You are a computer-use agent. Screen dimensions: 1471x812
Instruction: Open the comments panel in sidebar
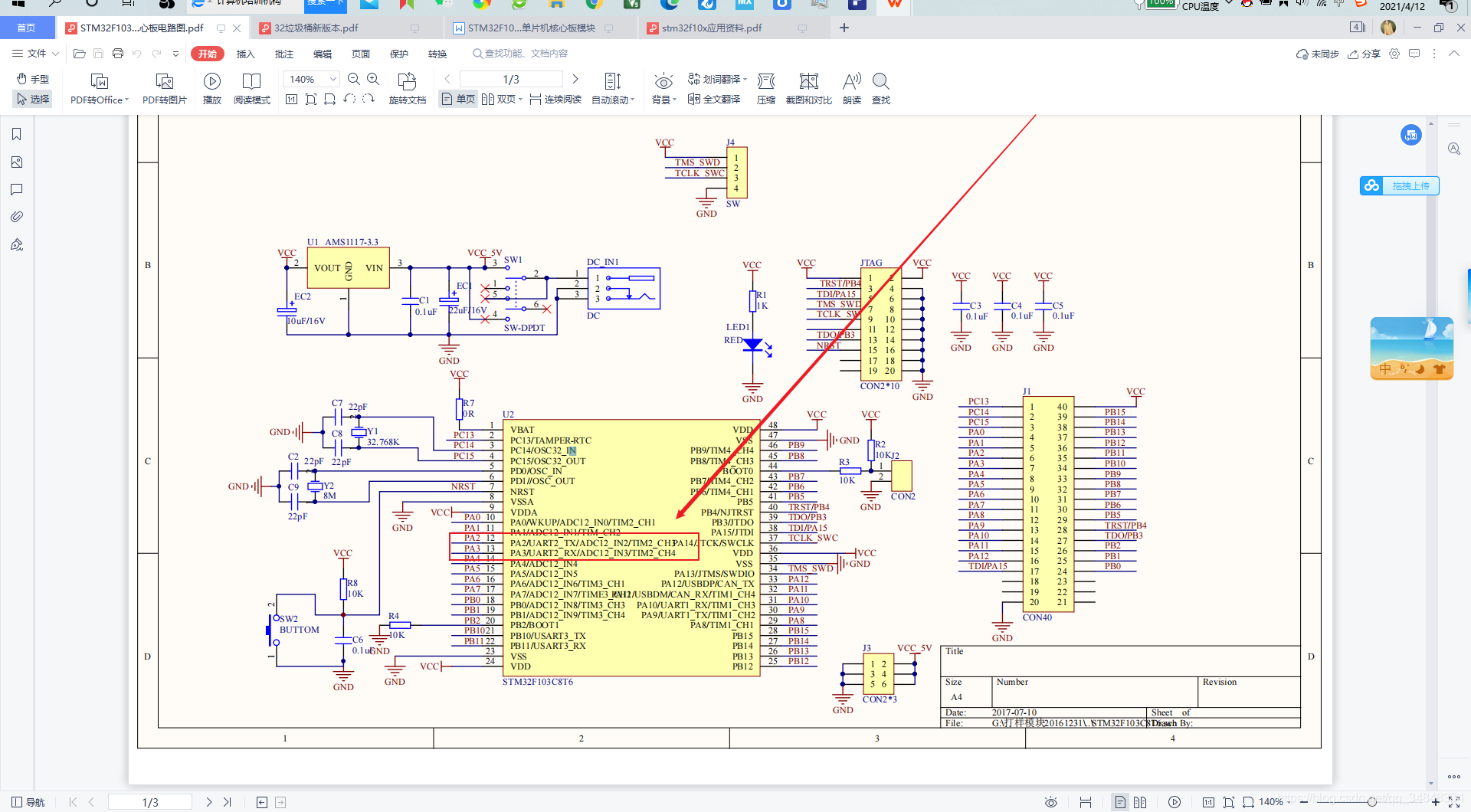pyautogui.click(x=17, y=189)
